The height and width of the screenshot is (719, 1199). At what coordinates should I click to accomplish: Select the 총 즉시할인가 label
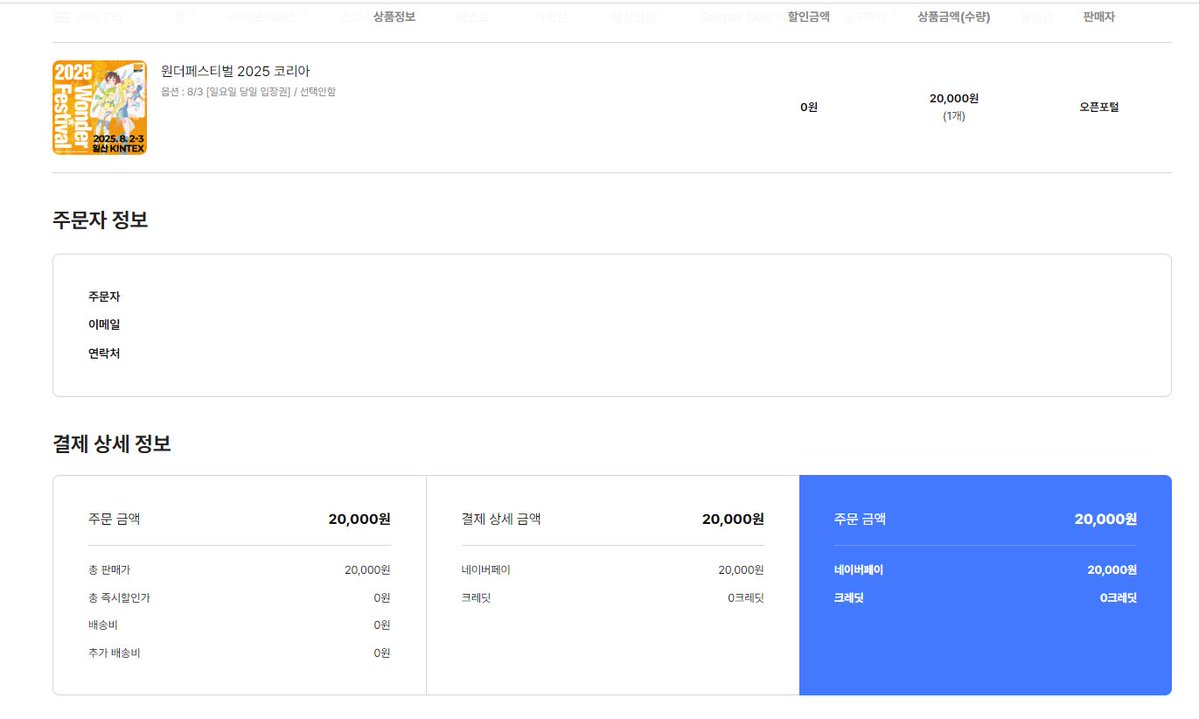pos(119,598)
